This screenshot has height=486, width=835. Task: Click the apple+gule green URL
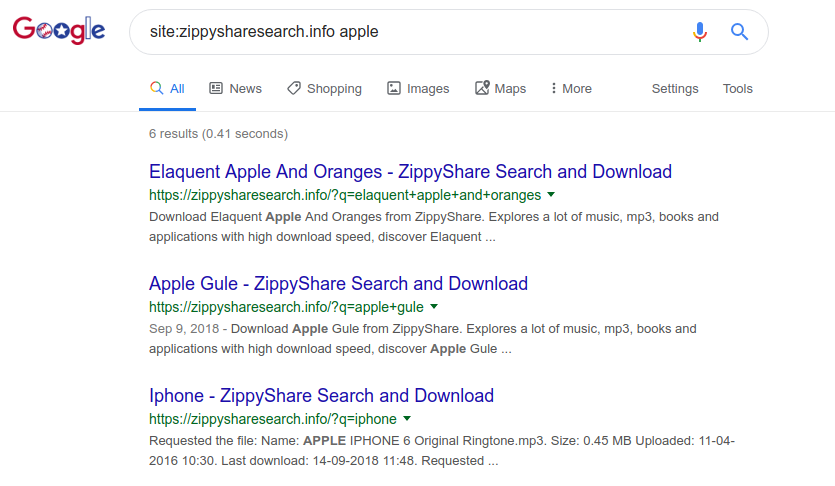(286, 307)
